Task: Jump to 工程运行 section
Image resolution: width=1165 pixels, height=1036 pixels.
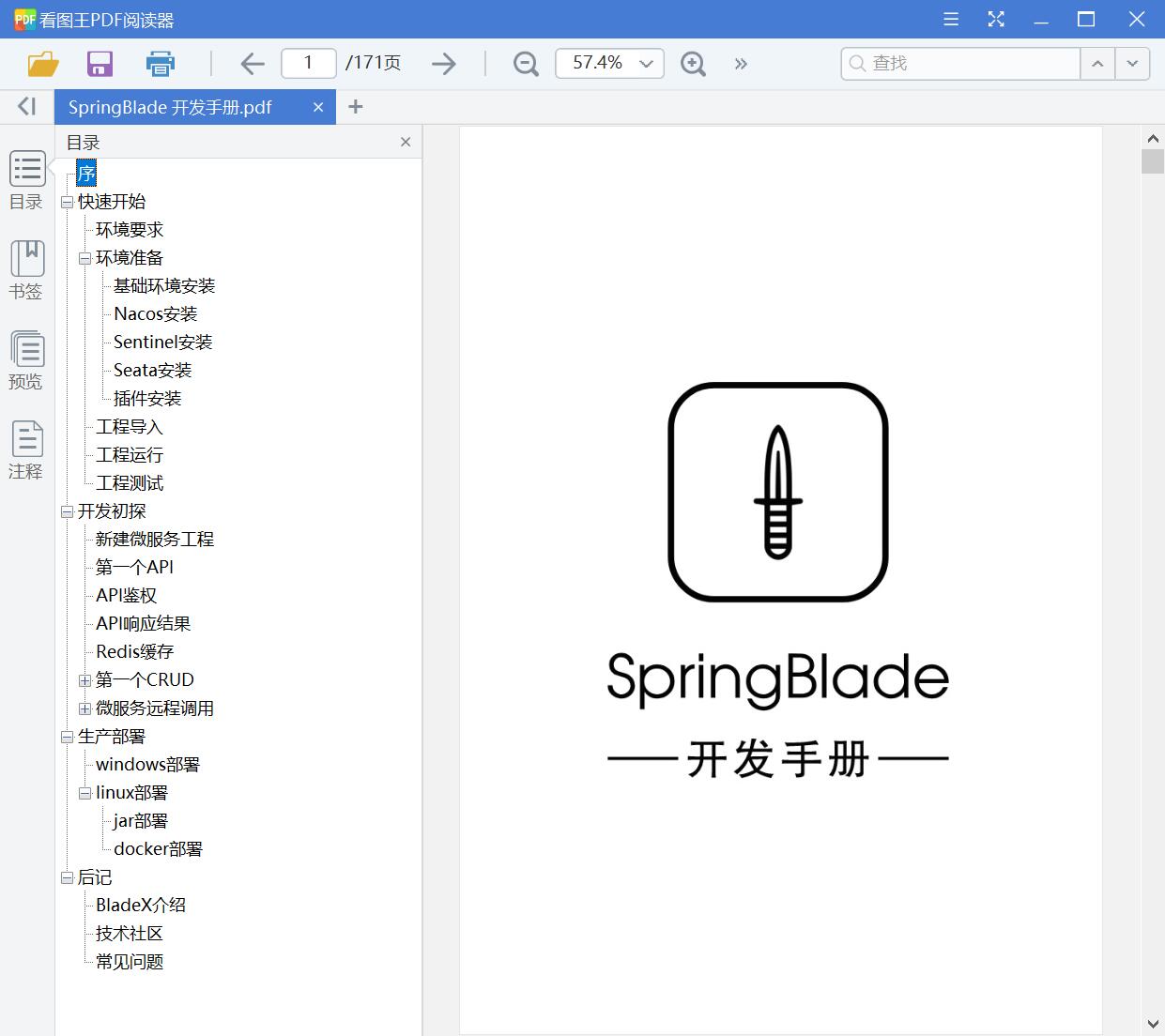Action: point(130,455)
